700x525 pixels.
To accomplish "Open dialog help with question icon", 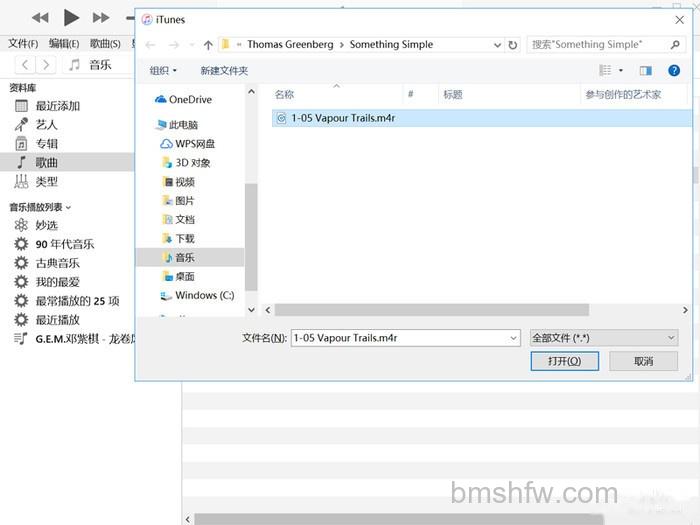I will click(674, 70).
